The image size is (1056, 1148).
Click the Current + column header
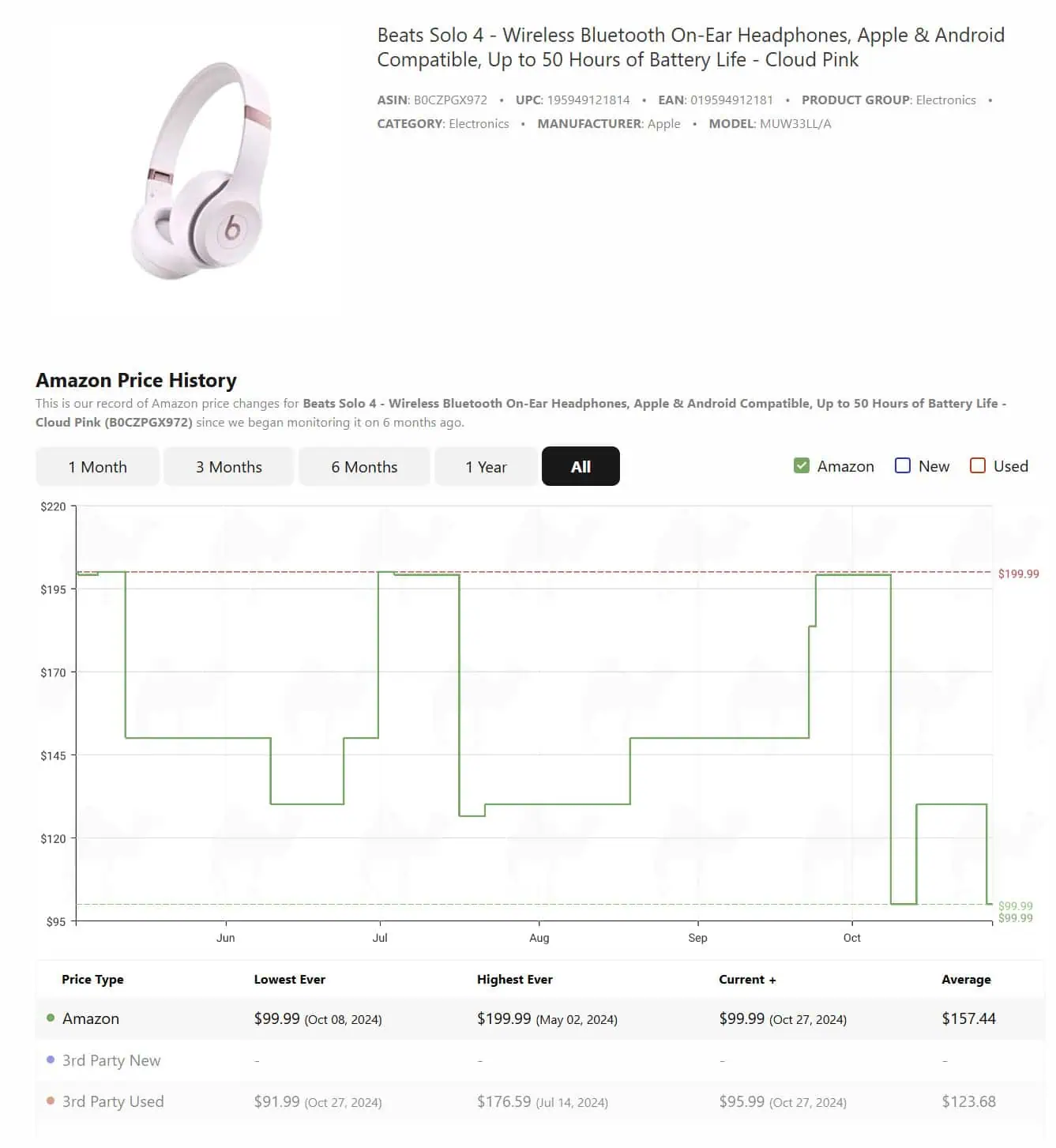(x=747, y=980)
